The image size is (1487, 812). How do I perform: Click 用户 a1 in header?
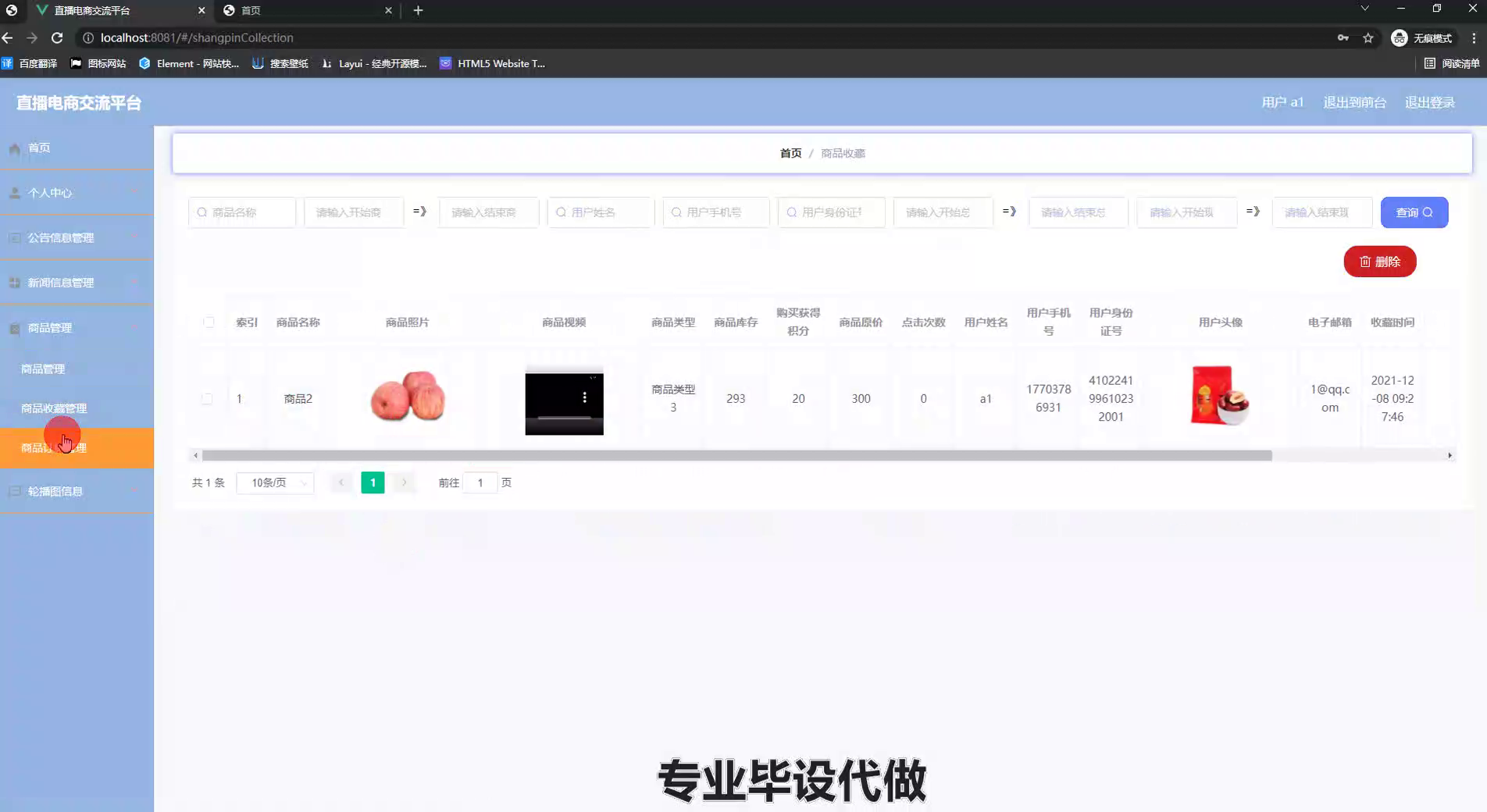pyautogui.click(x=1282, y=102)
